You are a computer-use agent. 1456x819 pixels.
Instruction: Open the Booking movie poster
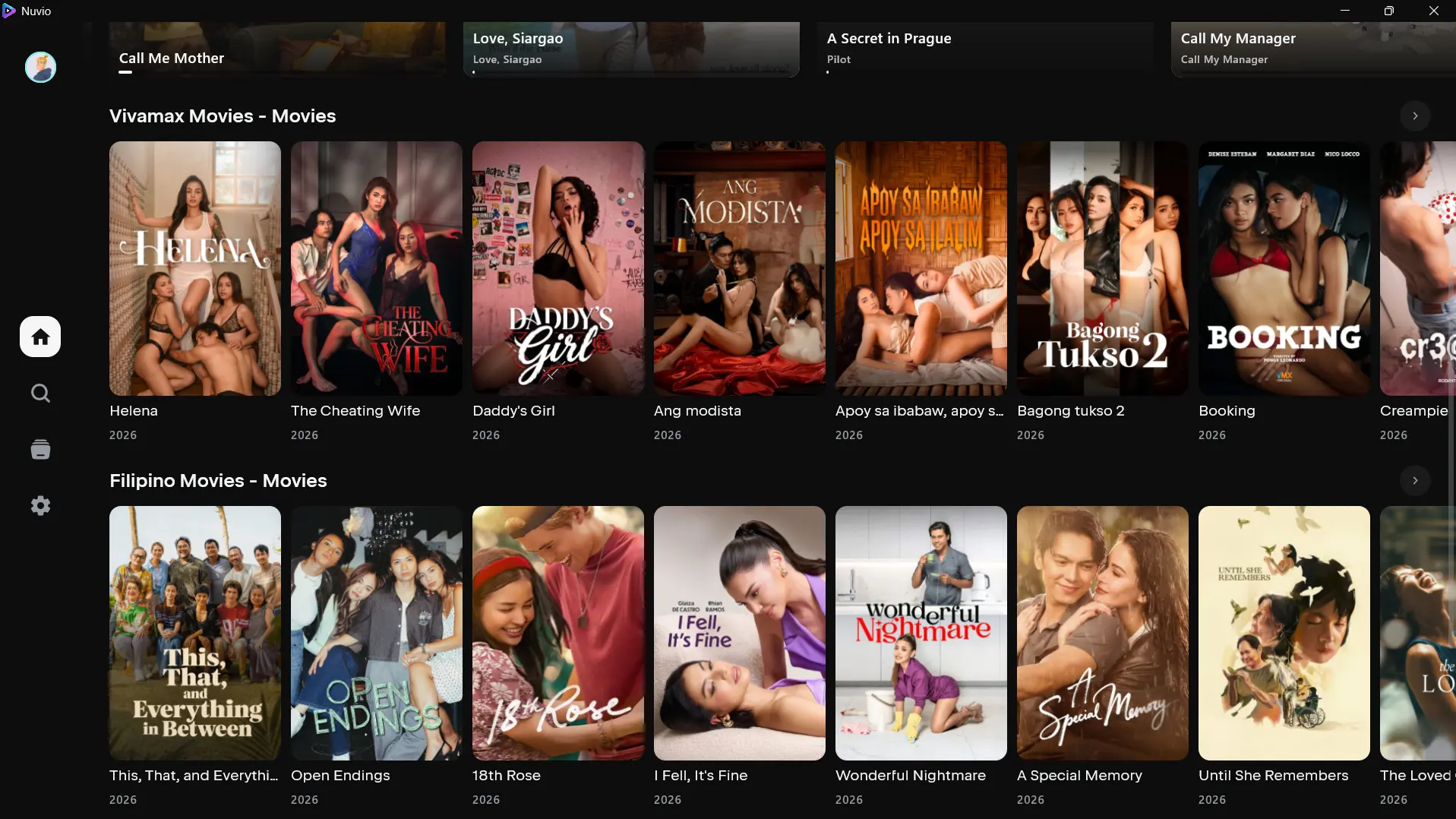[1284, 268]
